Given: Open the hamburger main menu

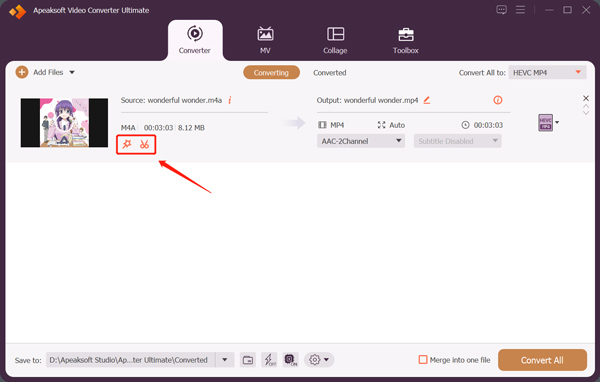Looking at the screenshot, I should tap(520, 10).
